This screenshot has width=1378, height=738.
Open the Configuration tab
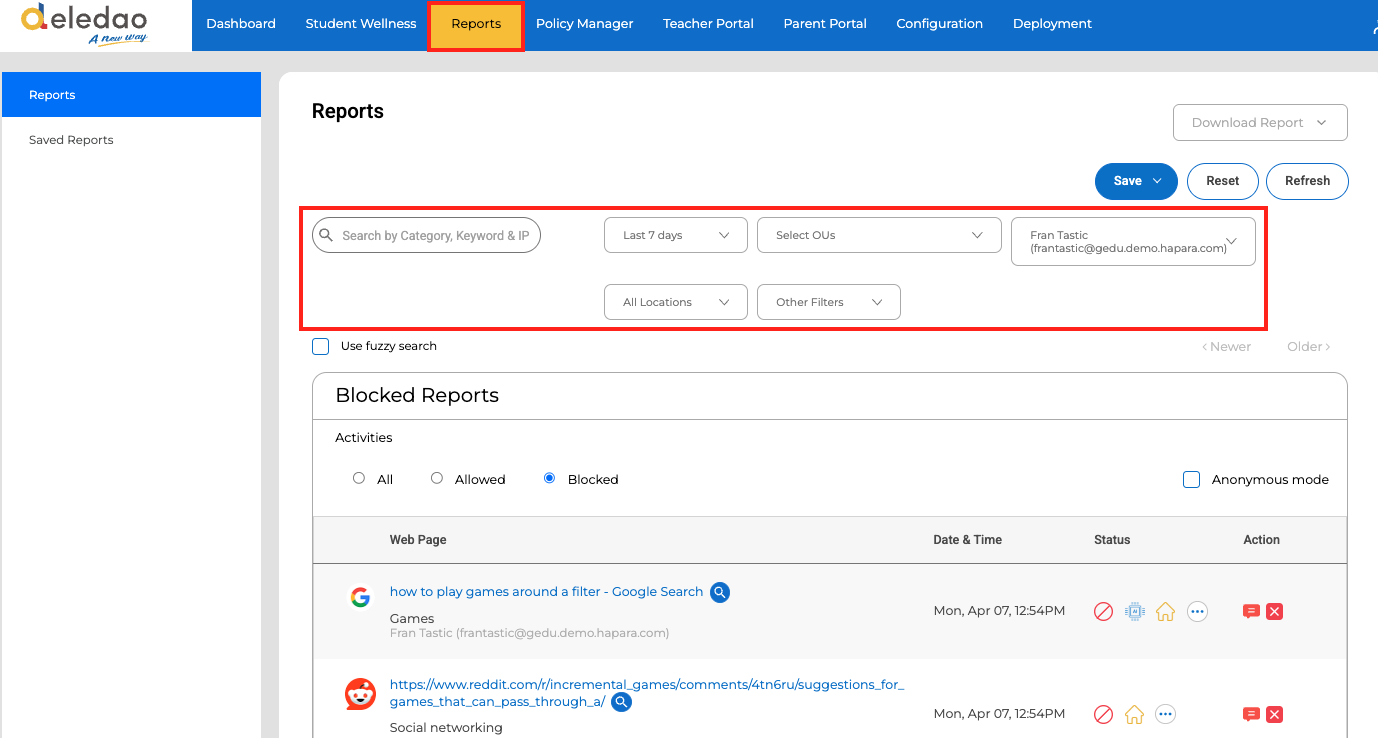(939, 24)
